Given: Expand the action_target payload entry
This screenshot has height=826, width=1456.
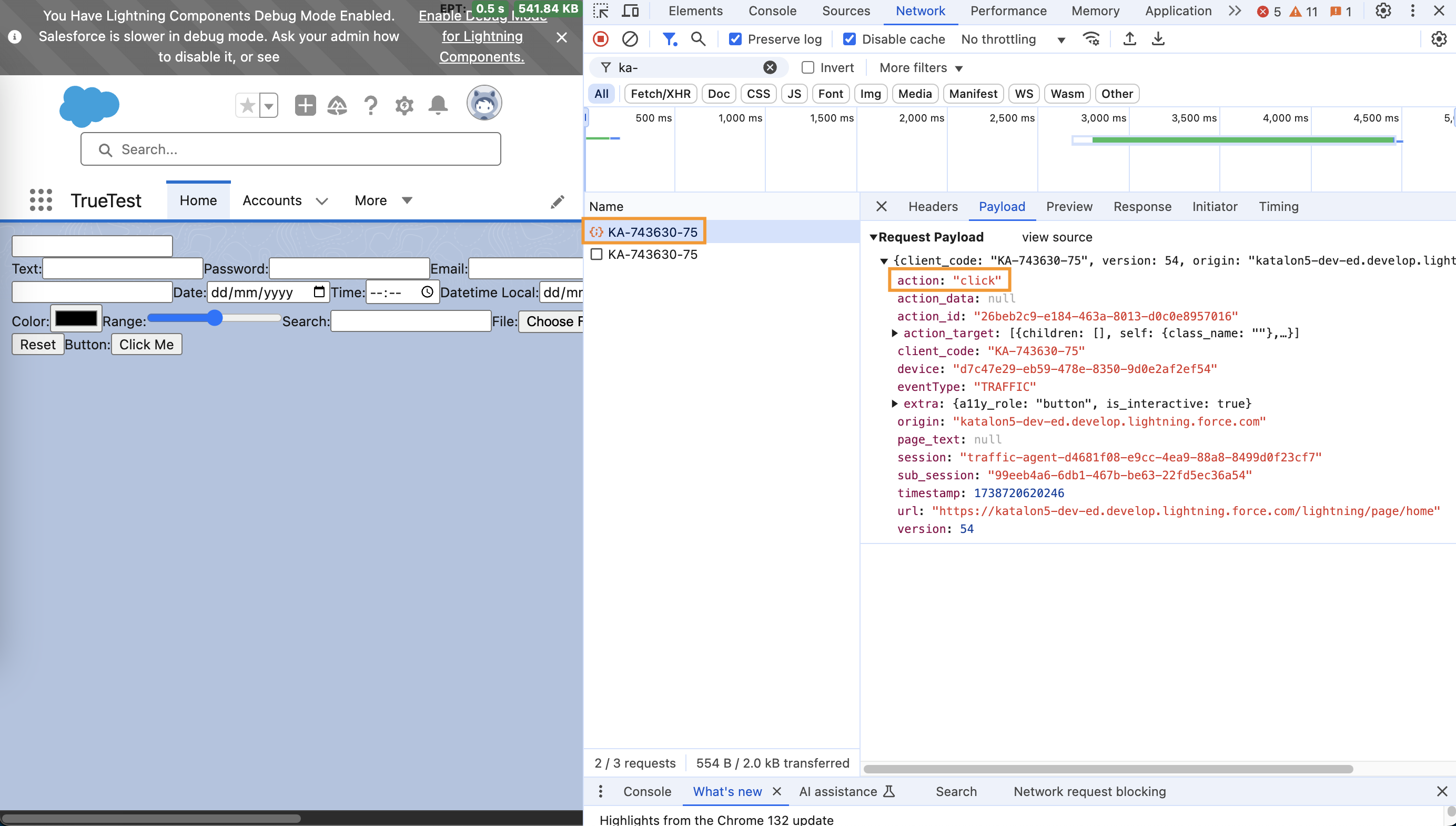Looking at the screenshot, I should pos(894,333).
